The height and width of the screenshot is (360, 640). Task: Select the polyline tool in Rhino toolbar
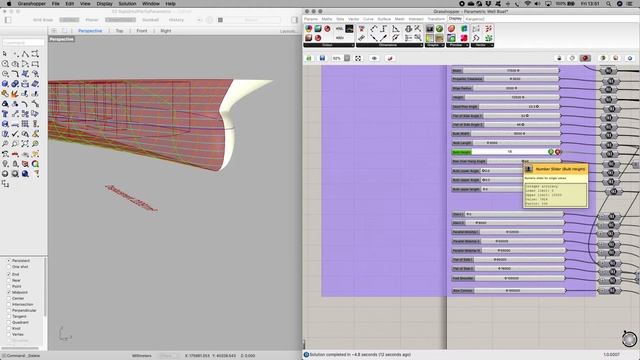25,54
